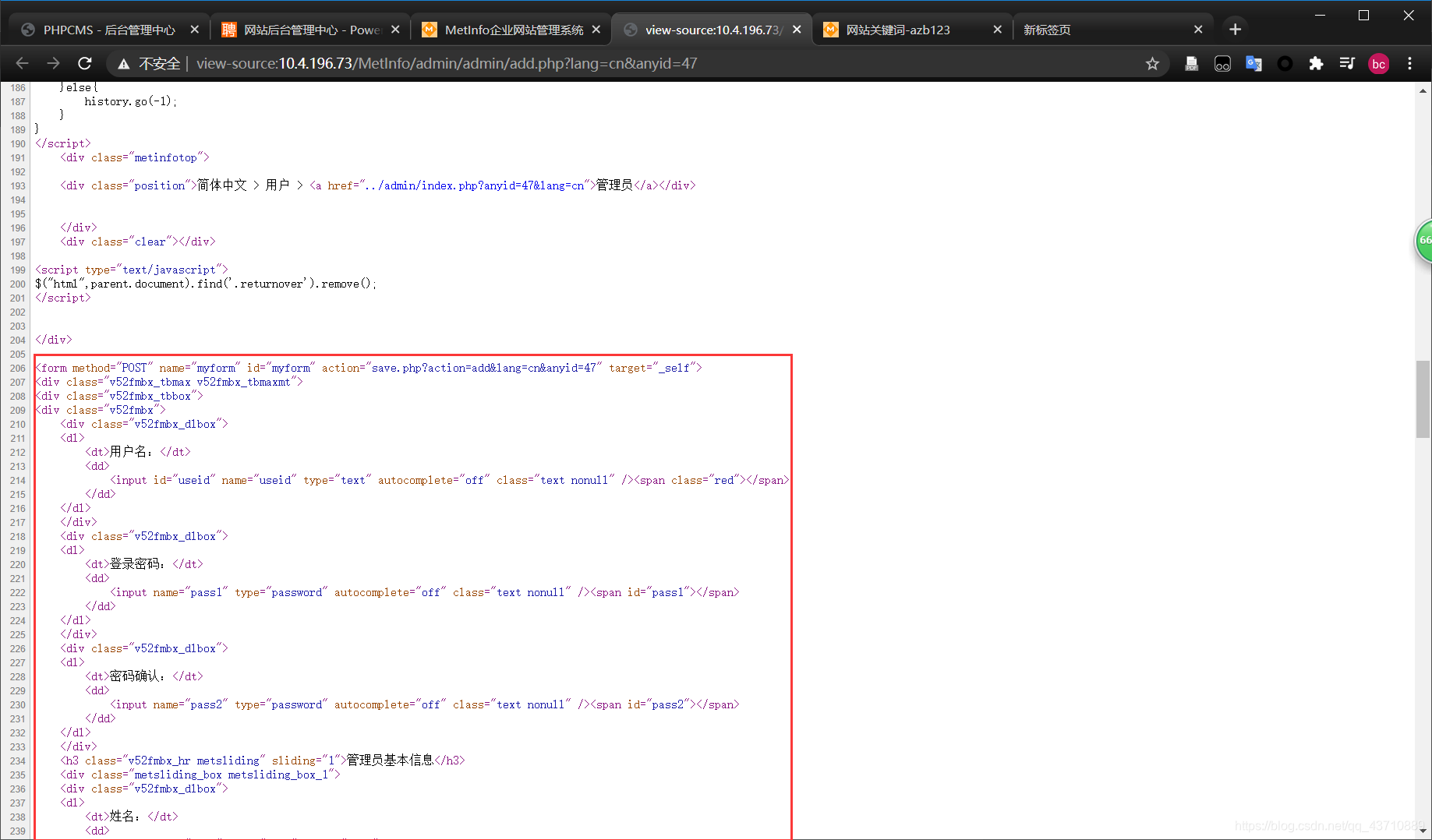Click the 管理员基本信息 heading text
This screenshot has width=1432, height=840.
390,761
